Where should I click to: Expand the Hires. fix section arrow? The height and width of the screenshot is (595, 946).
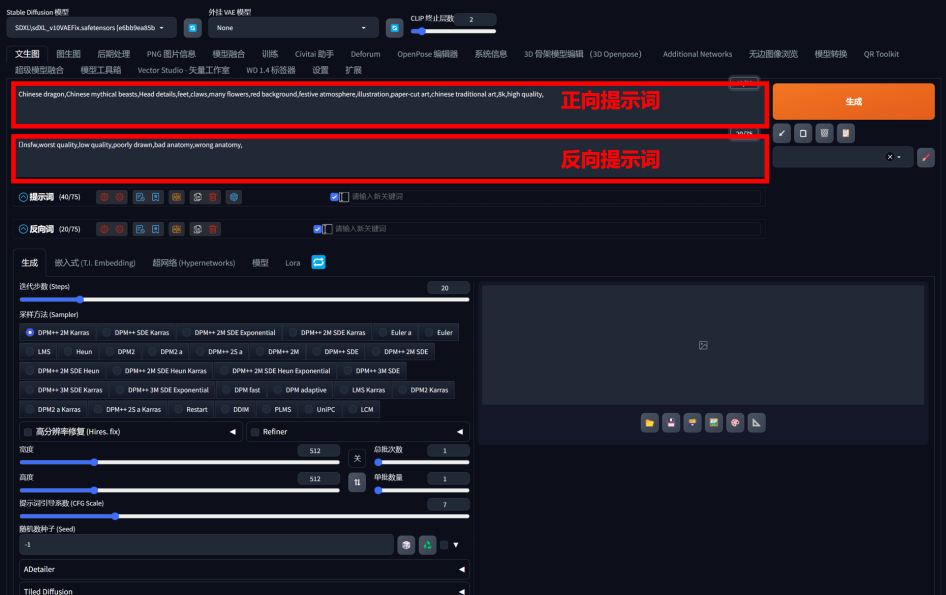pos(233,432)
